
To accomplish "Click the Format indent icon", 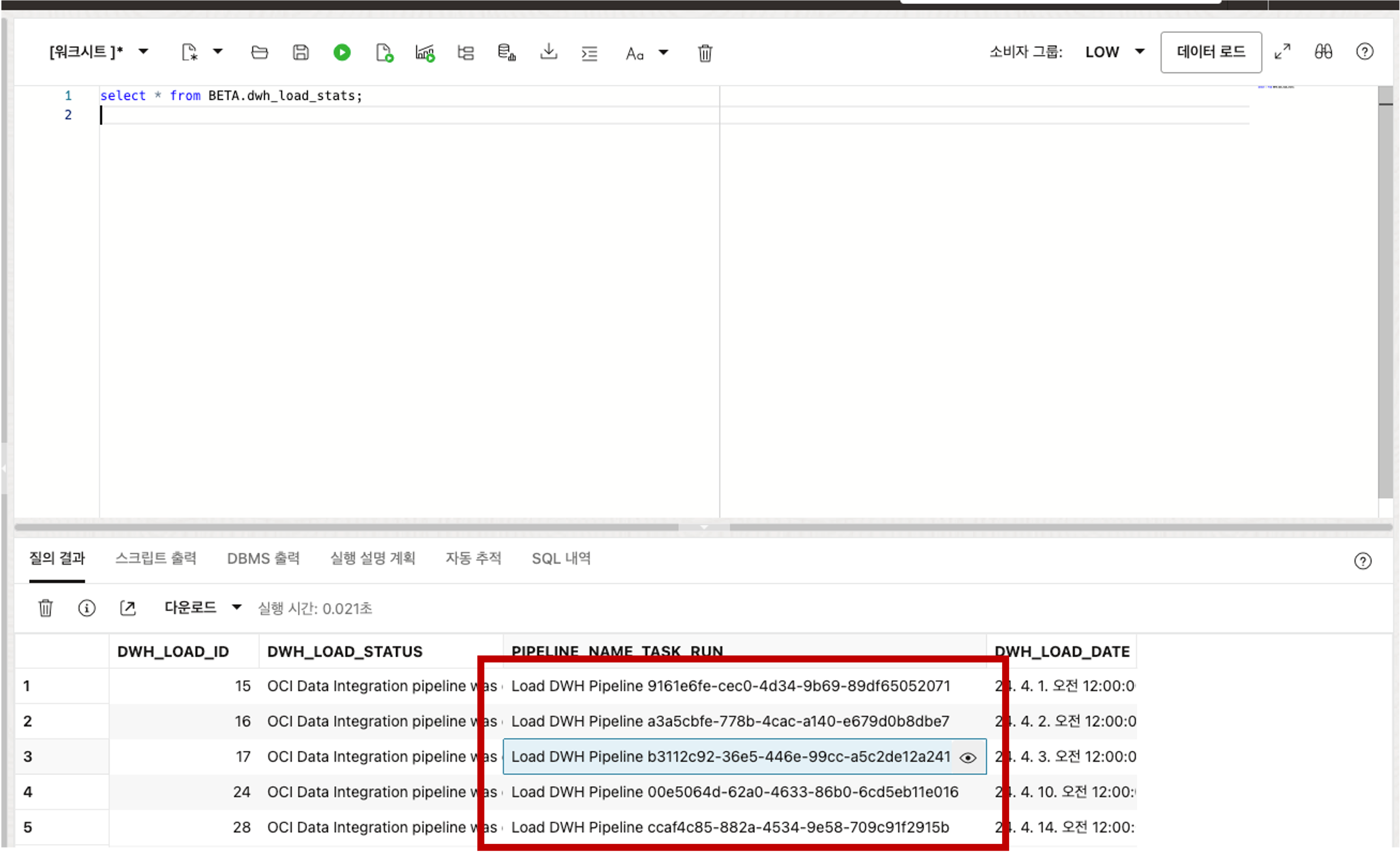I will (589, 53).
